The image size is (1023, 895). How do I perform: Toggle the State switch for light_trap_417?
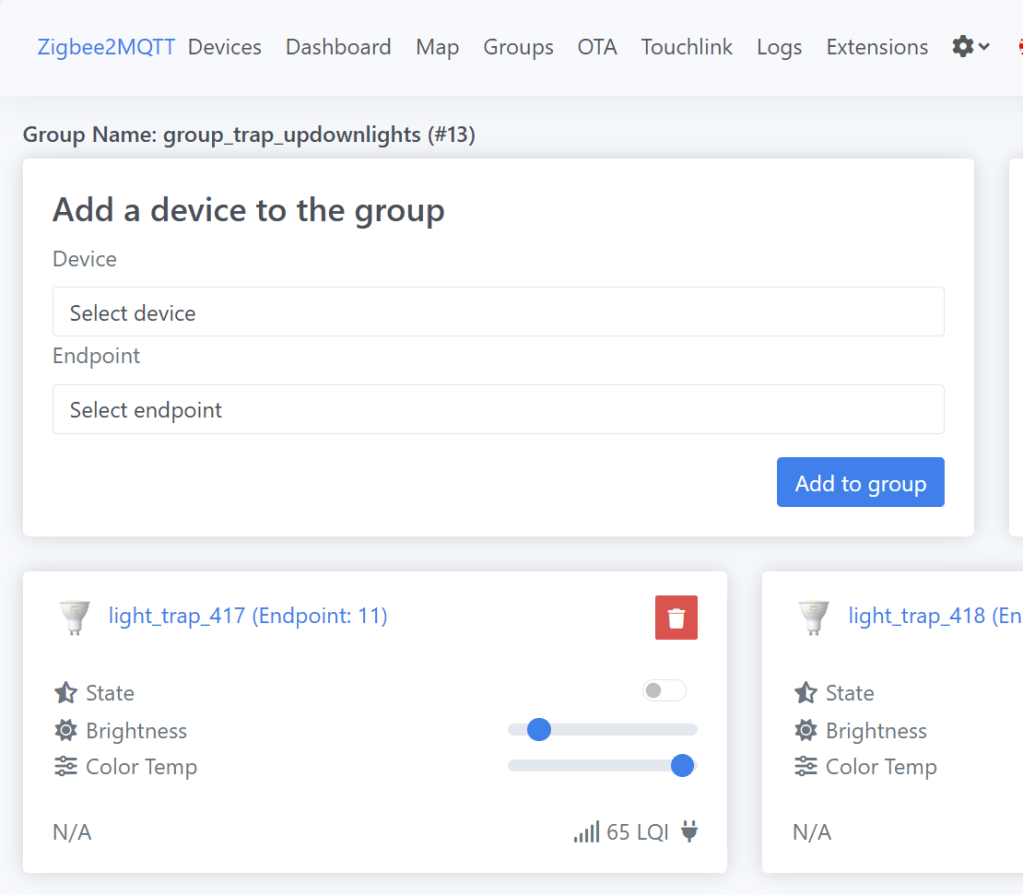664,691
